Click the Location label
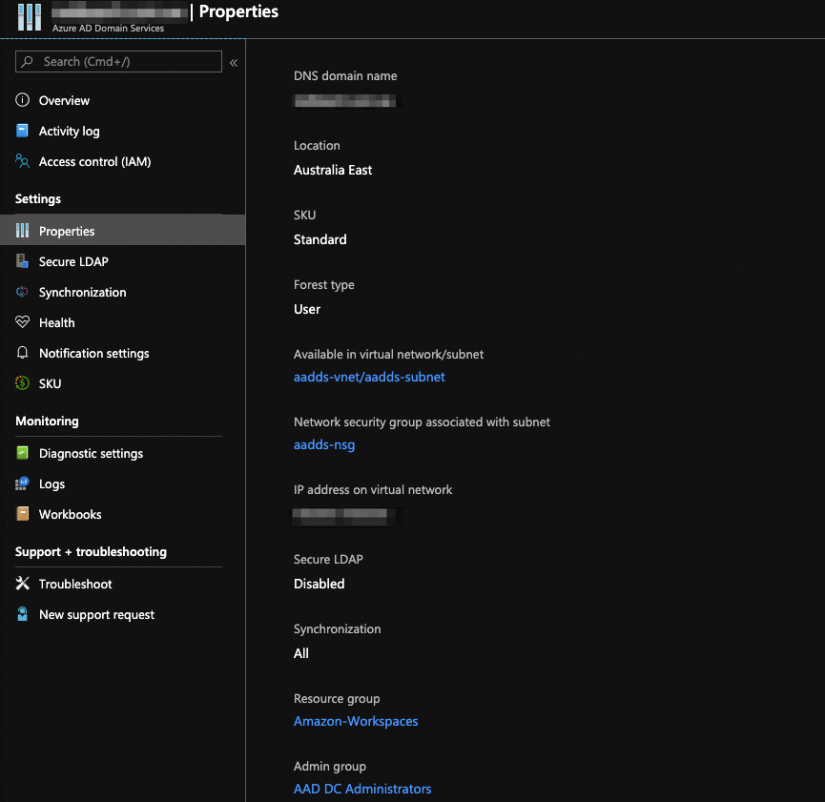This screenshot has width=825, height=802. tap(317, 145)
